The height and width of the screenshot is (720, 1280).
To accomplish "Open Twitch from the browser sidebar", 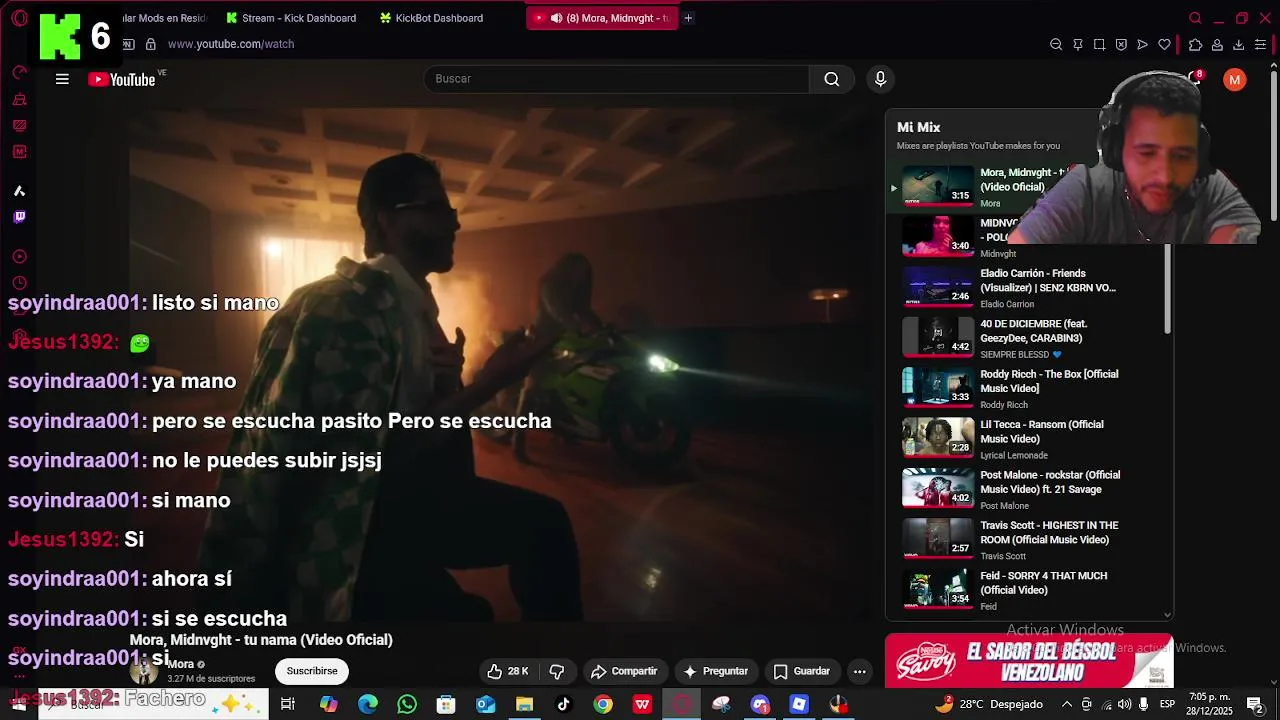I will [x=19, y=217].
